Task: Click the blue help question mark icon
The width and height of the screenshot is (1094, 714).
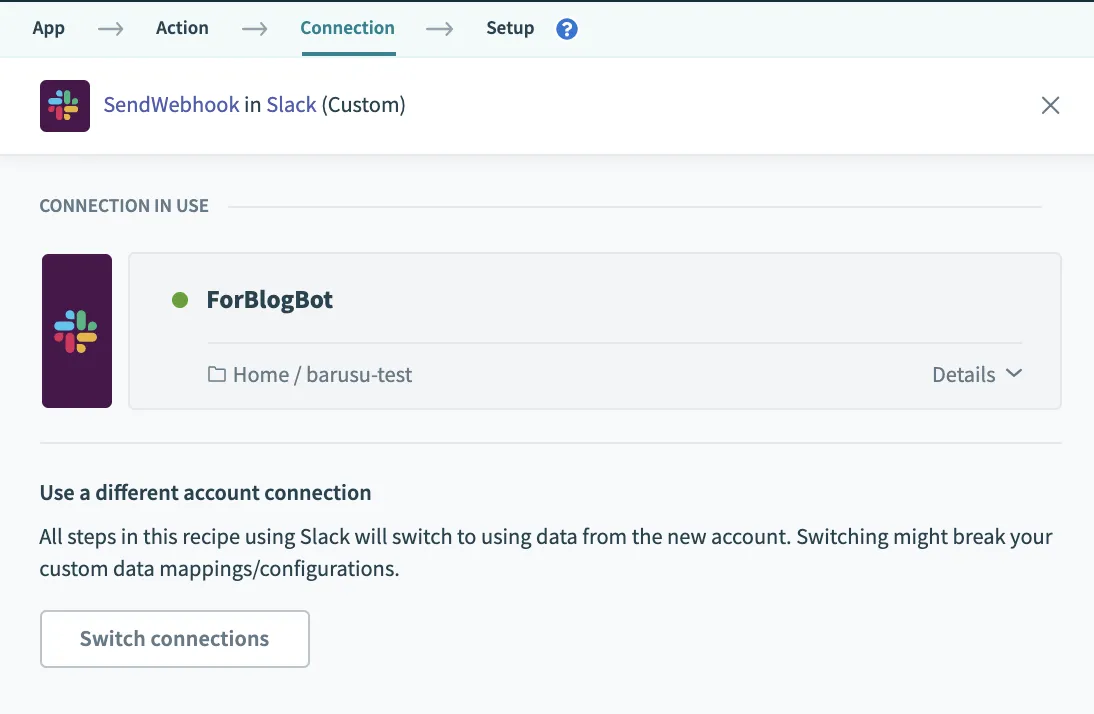Action: [567, 29]
